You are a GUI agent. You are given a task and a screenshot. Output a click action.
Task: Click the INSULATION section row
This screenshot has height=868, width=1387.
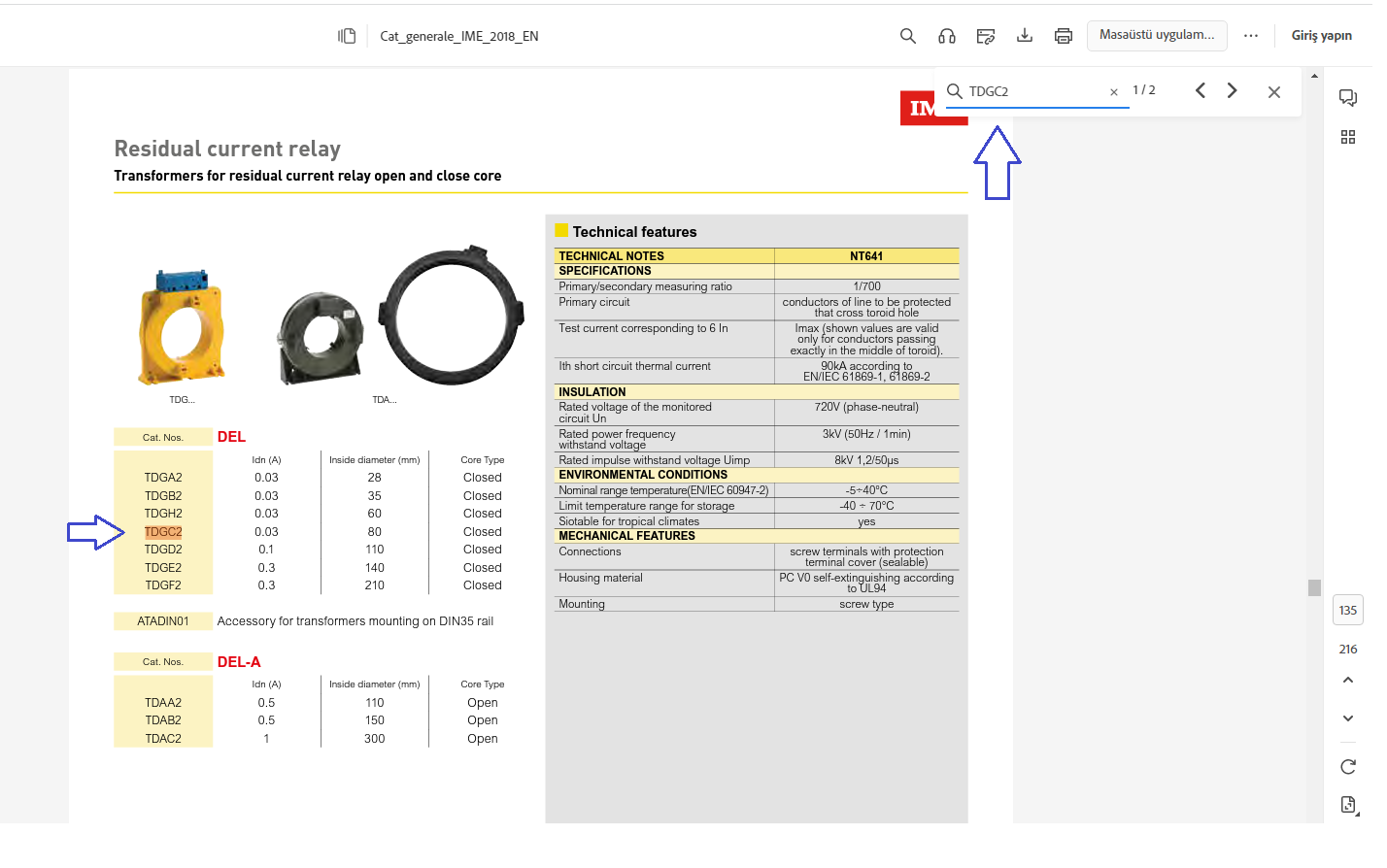click(757, 392)
